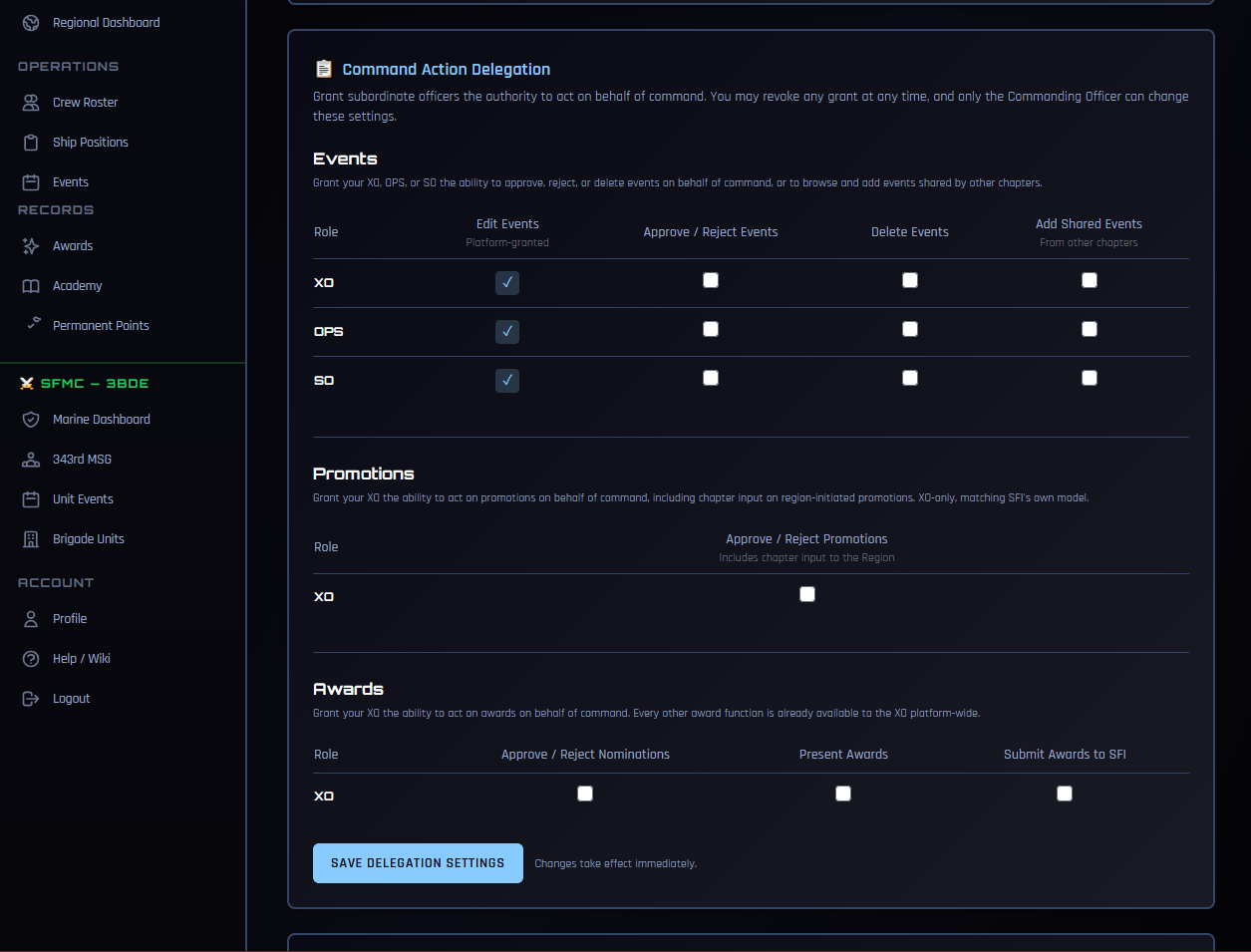Click the Crew Roster people icon
This screenshot has height=952, width=1251.
pos(31,103)
